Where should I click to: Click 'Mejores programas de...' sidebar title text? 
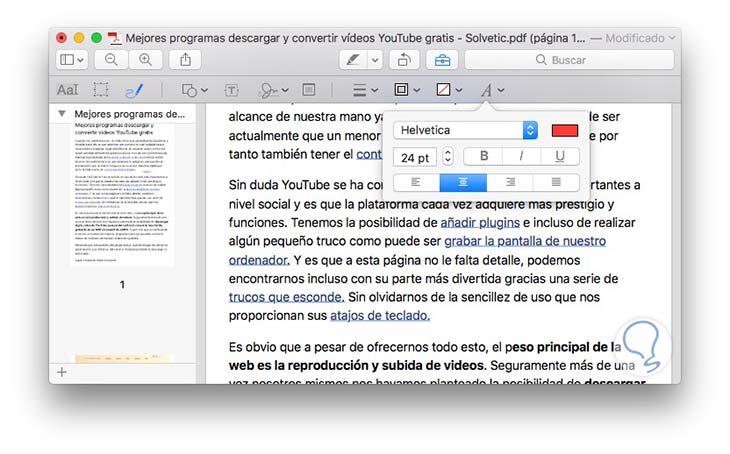pyautogui.click(x=129, y=114)
